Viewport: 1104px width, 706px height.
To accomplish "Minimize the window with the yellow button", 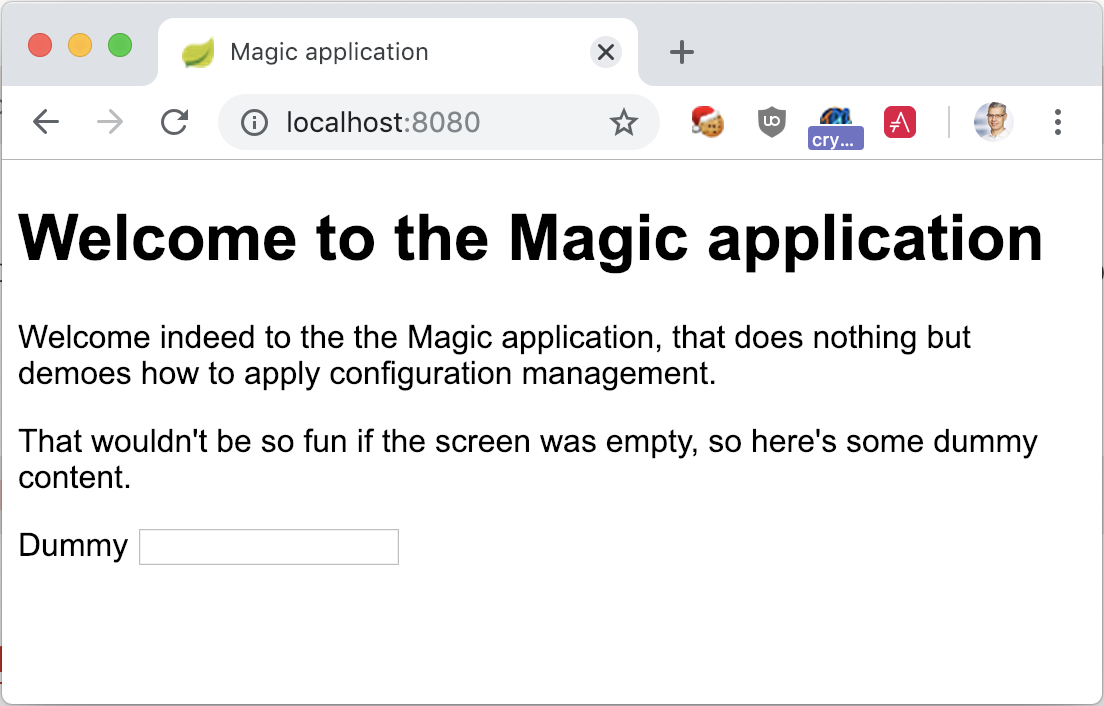I will tap(80, 45).
